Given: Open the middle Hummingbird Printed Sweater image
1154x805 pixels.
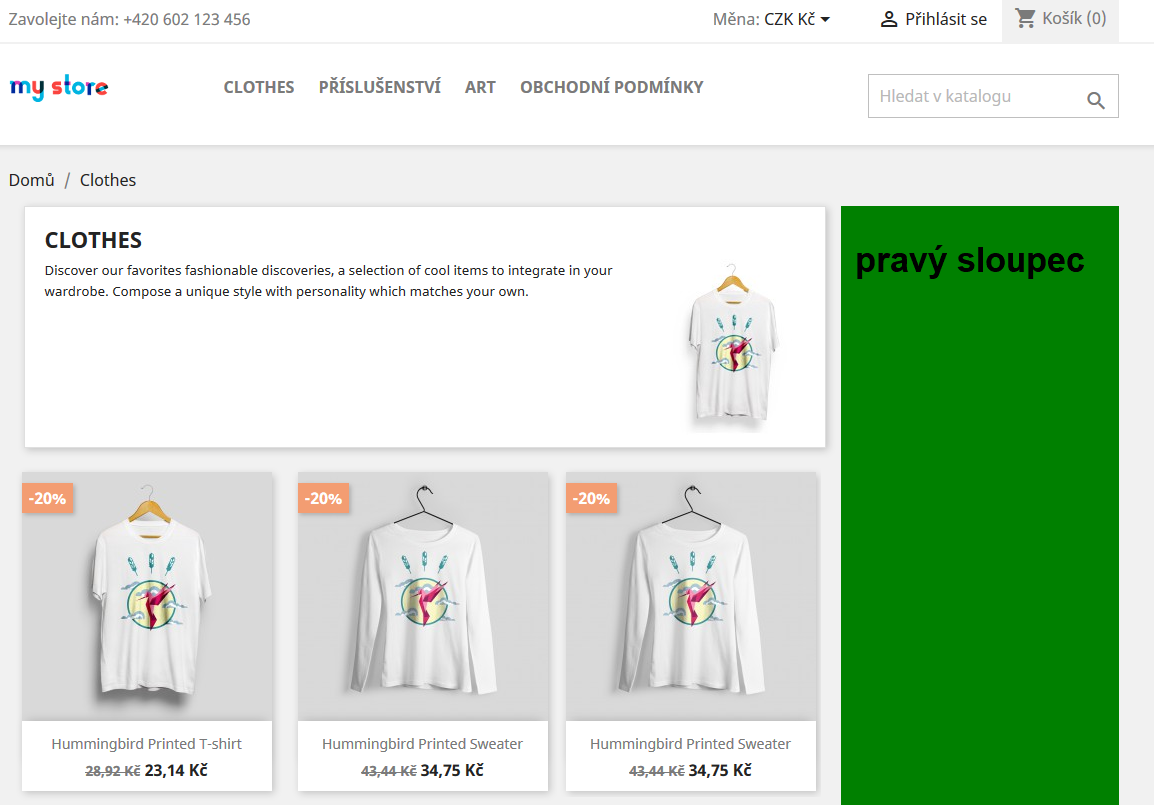Looking at the screenshot, I should pyautogui.click(x=423, y=596).
